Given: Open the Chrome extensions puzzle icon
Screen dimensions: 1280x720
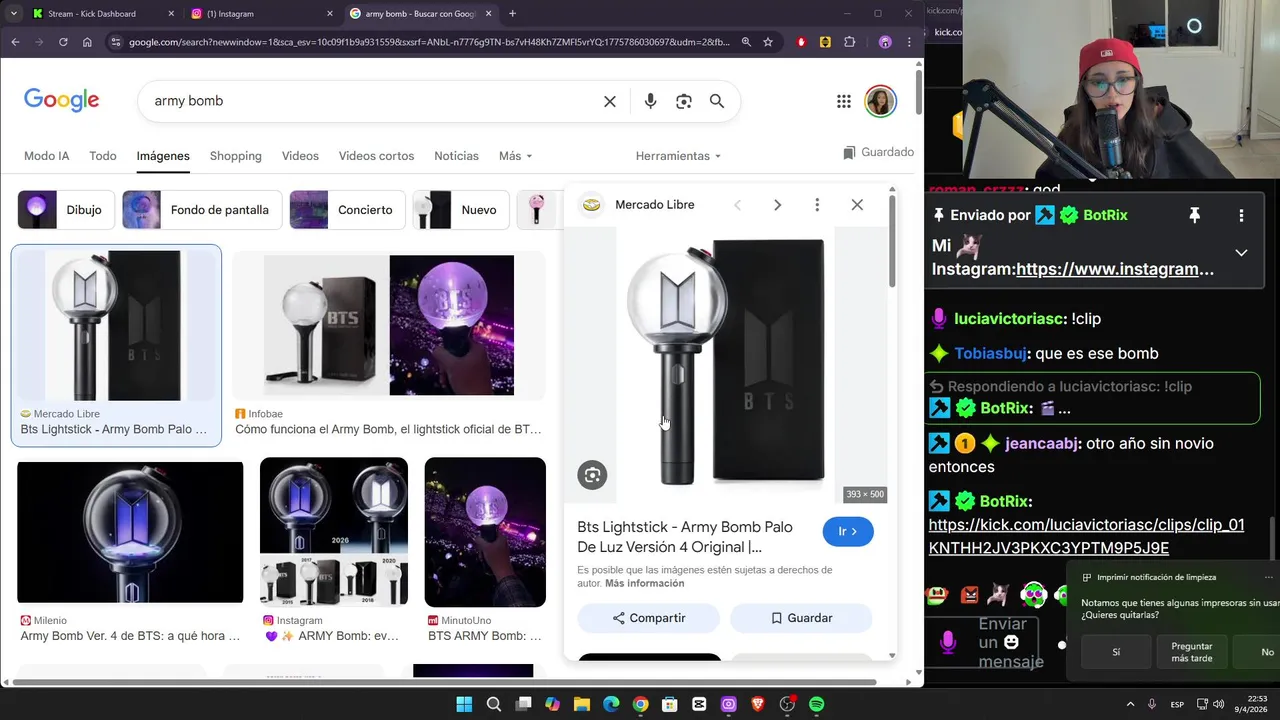Looking at the screenshot, I should pos(850,42).
